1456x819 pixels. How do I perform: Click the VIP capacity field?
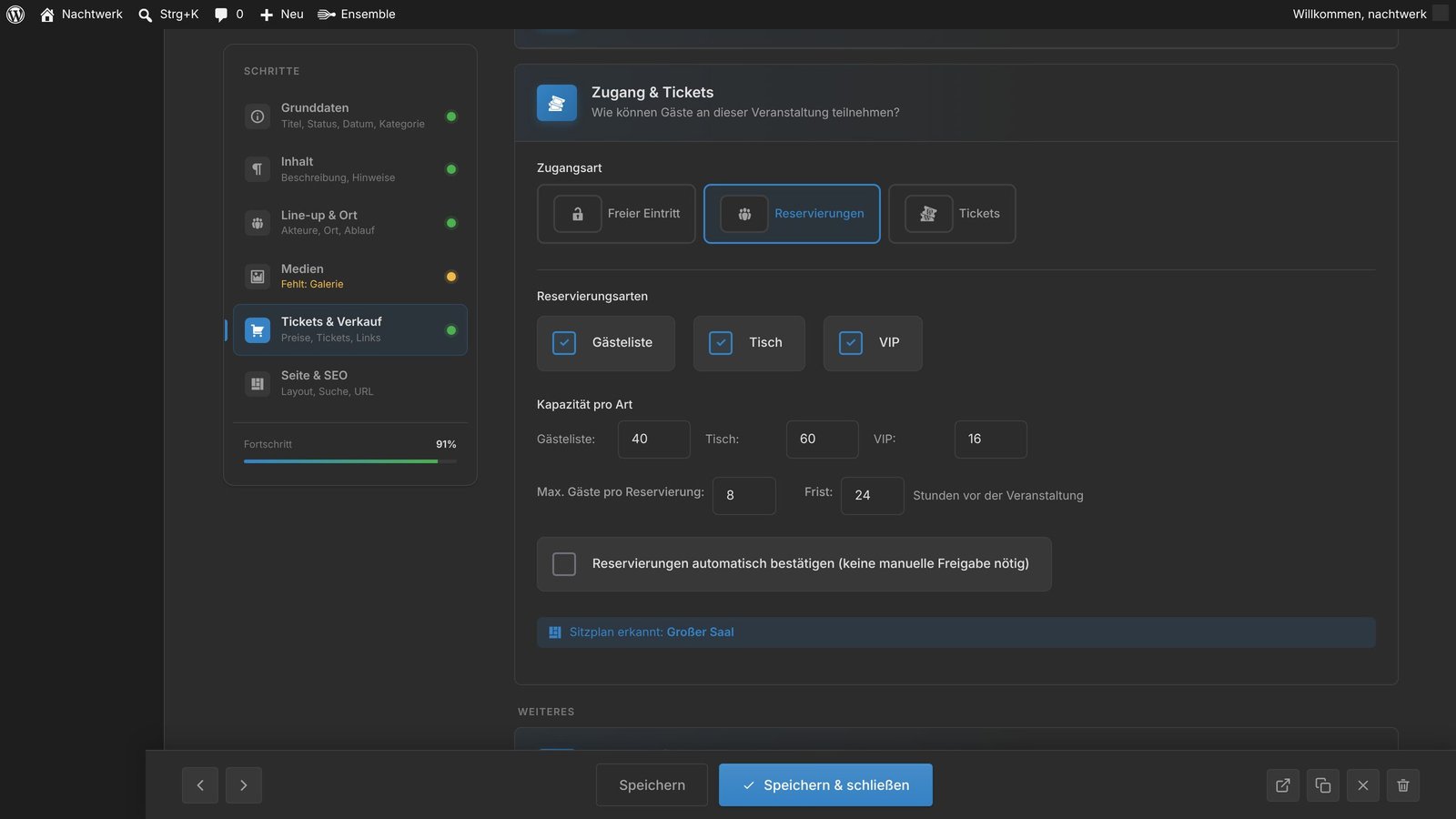991,440
